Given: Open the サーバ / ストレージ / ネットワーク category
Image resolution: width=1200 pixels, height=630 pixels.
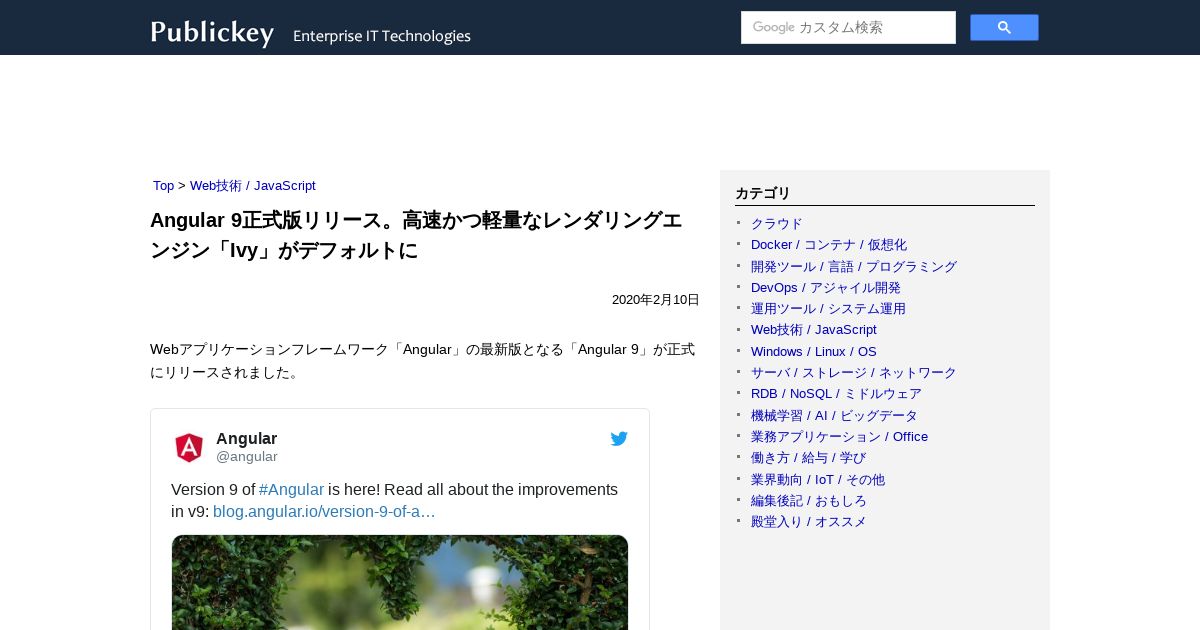Looking at the screenshot, I should [854, 373].
